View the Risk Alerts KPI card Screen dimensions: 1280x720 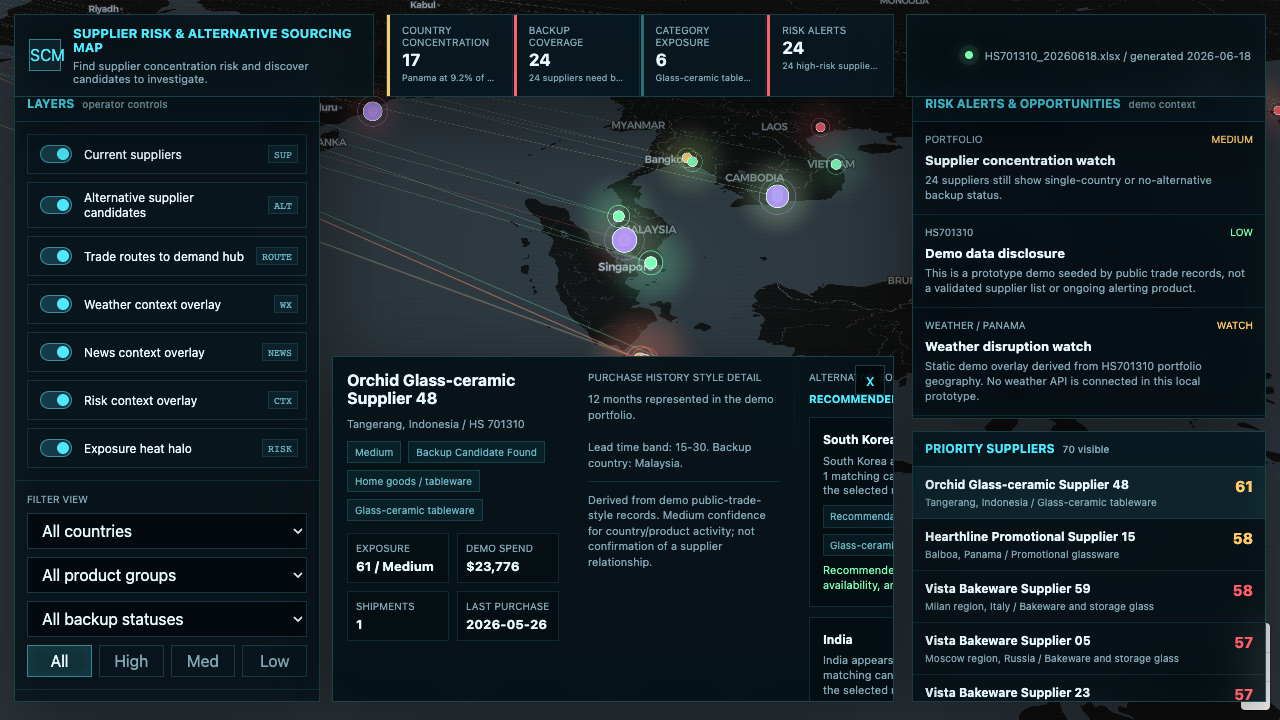pos(830,56)
